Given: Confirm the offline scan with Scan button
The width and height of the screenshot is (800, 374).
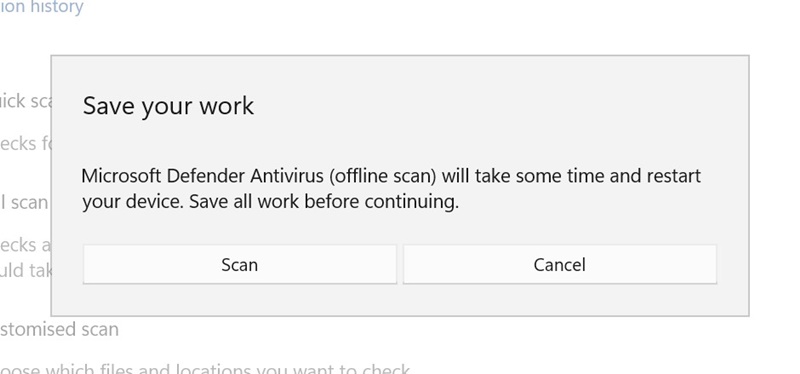Looking at the screenshot, I should 240,264.
